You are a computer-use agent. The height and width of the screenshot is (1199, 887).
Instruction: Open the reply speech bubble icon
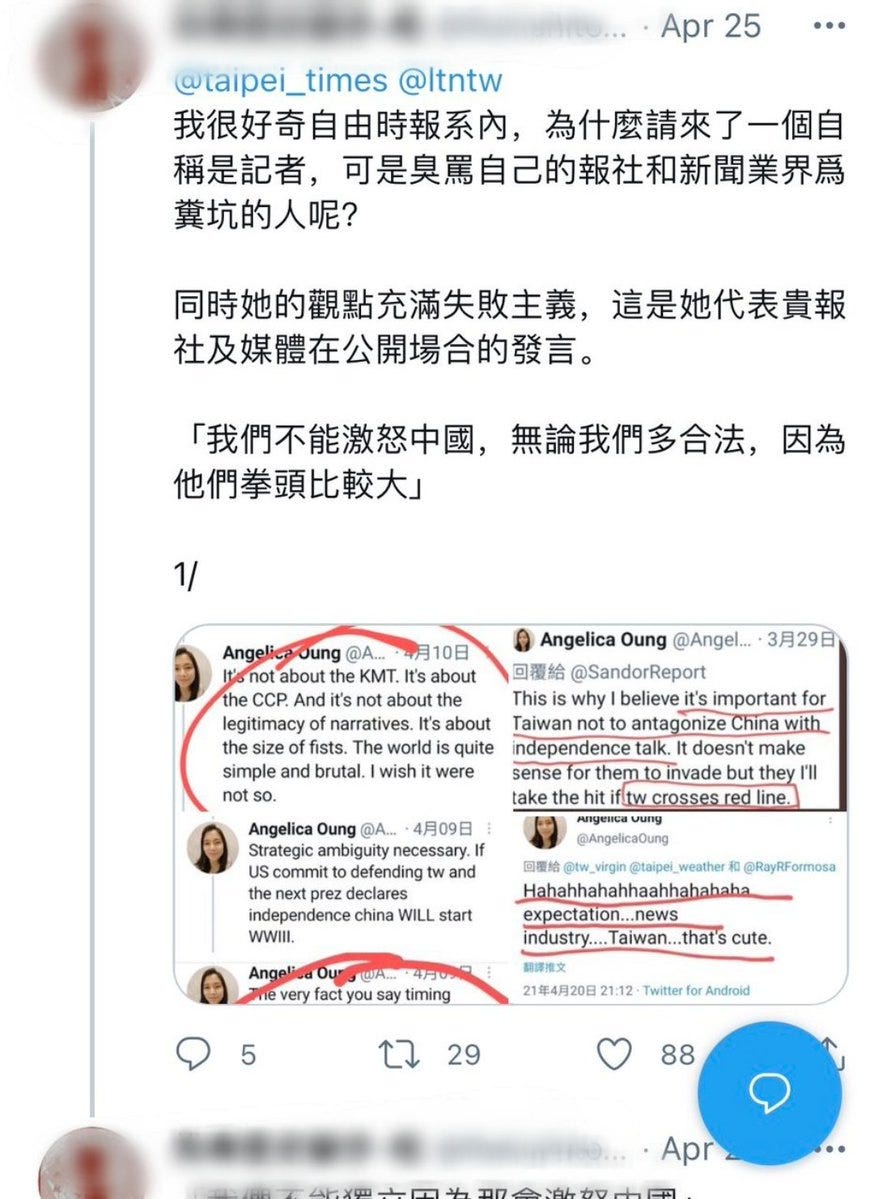pyautogui.click(x=193, y=1054)
